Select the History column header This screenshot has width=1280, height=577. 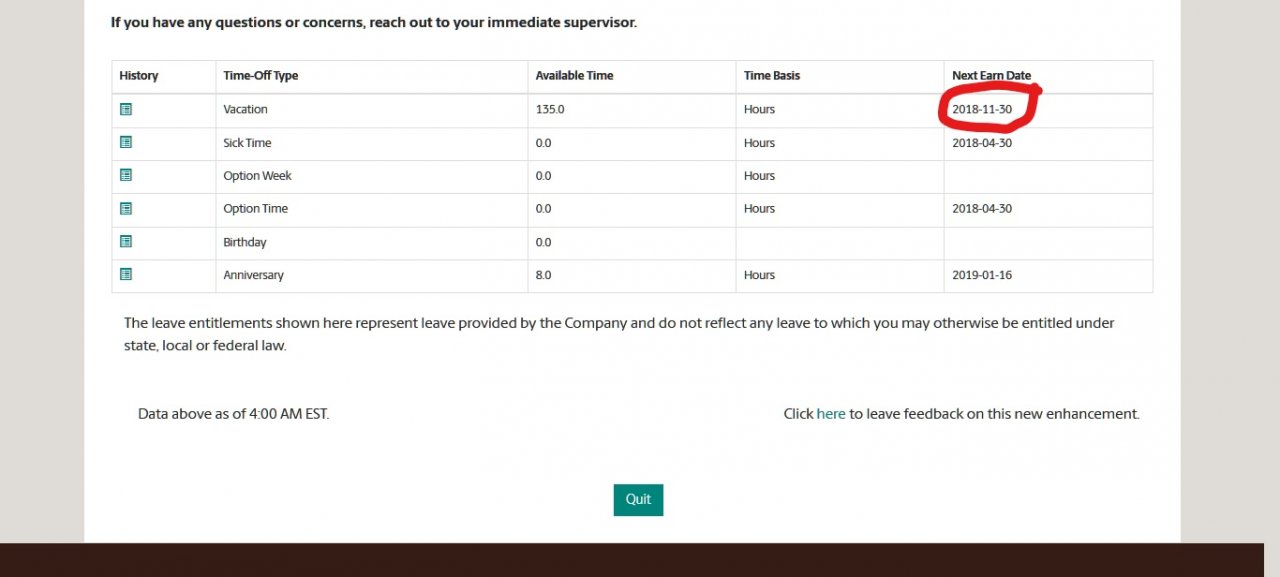coord(139,76)
